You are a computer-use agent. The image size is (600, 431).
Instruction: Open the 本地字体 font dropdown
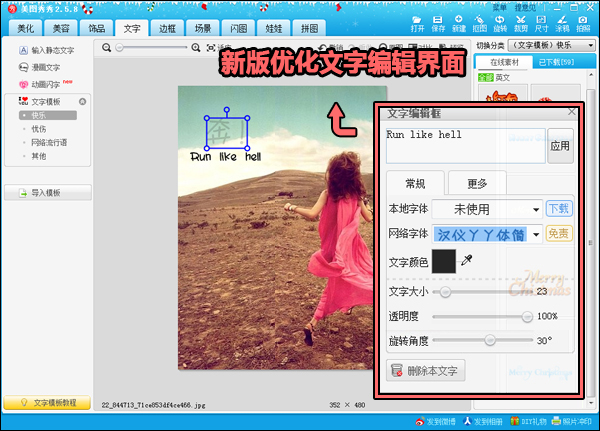534,209
